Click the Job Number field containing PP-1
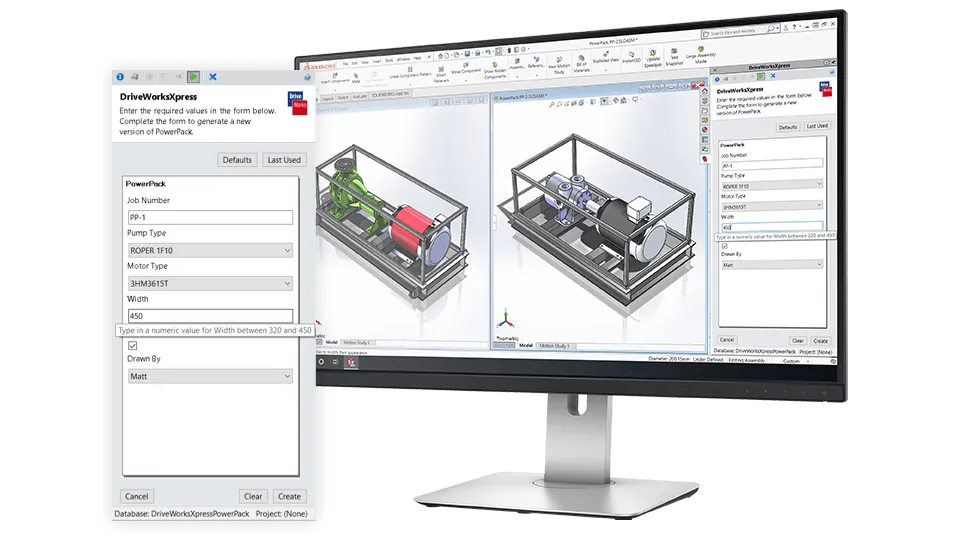 (209, 217)
